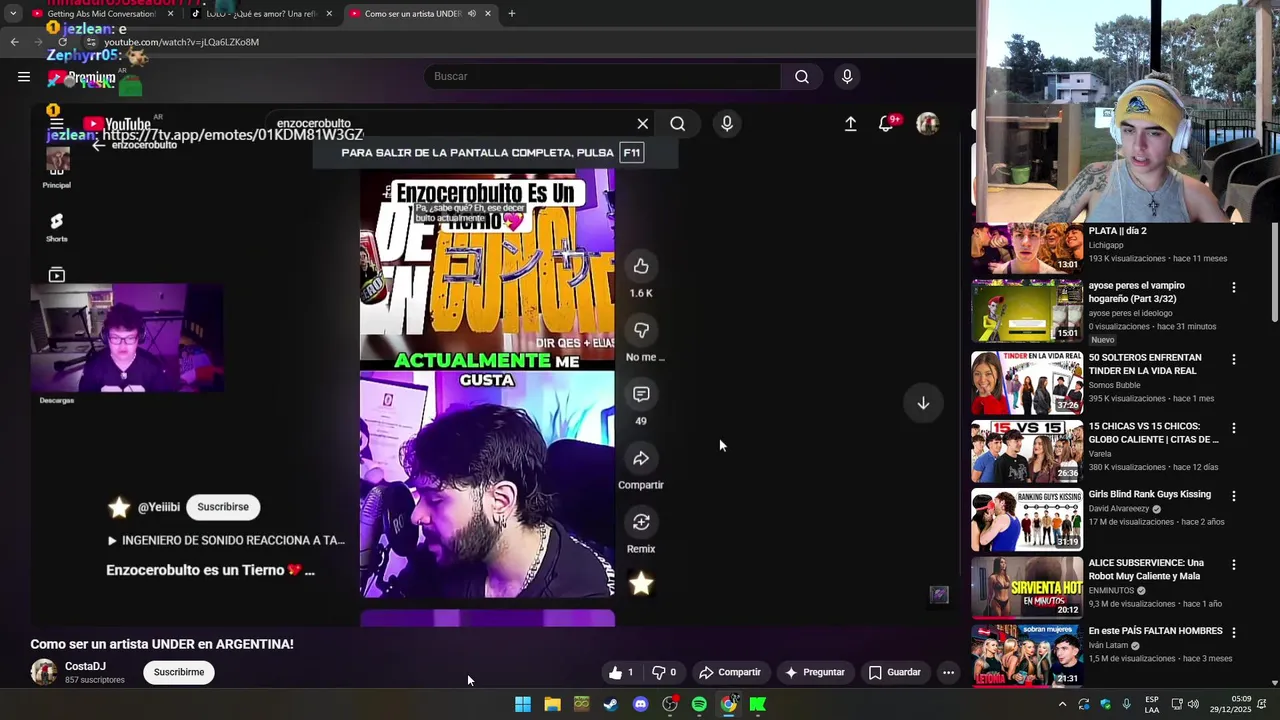Open the INGENIERO DE SONIDO REACCIONA link
Viewport: 1280px width, 720px height.
click(226, 540)
